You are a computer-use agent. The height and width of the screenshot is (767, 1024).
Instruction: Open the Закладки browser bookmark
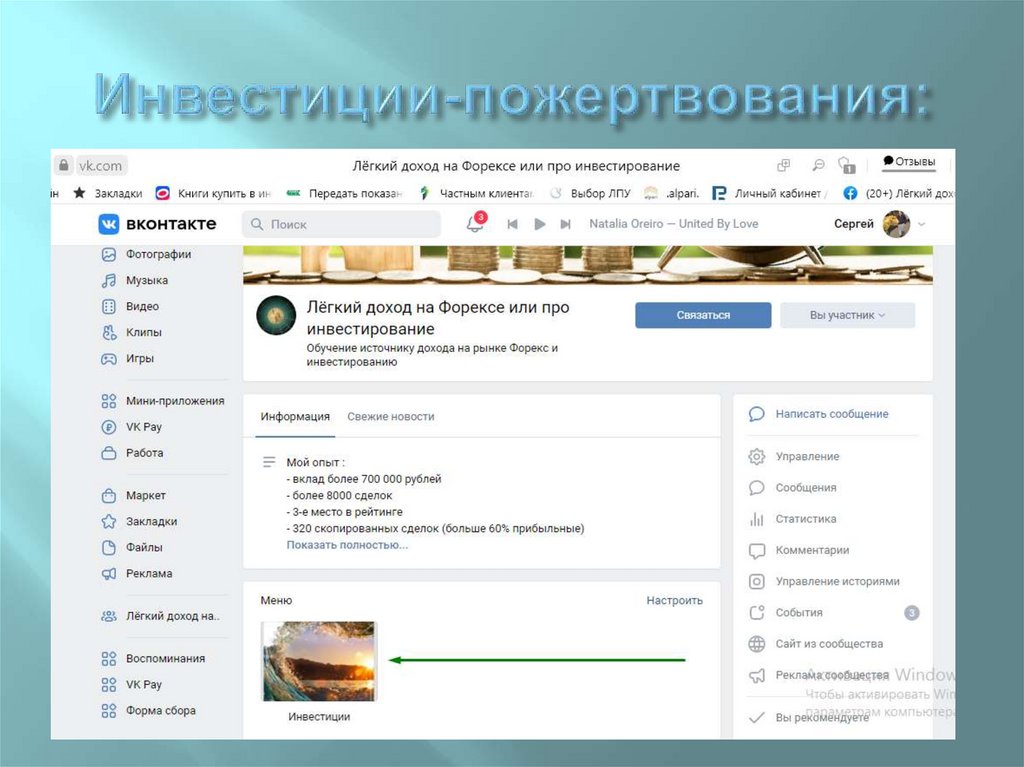(108, 193)
